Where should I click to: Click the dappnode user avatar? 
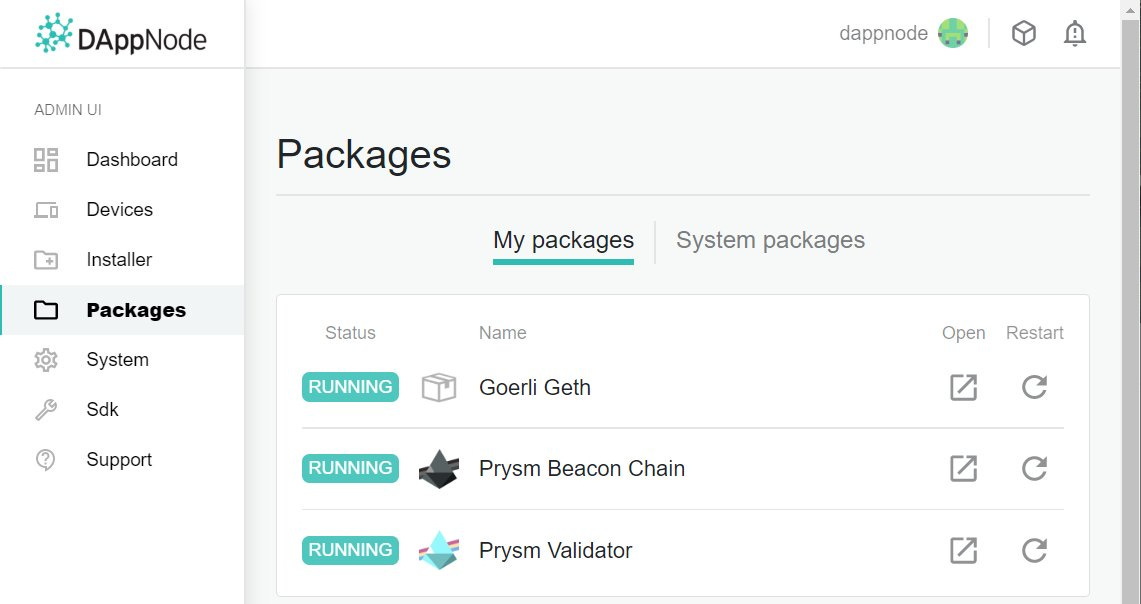tap(953, 33)
